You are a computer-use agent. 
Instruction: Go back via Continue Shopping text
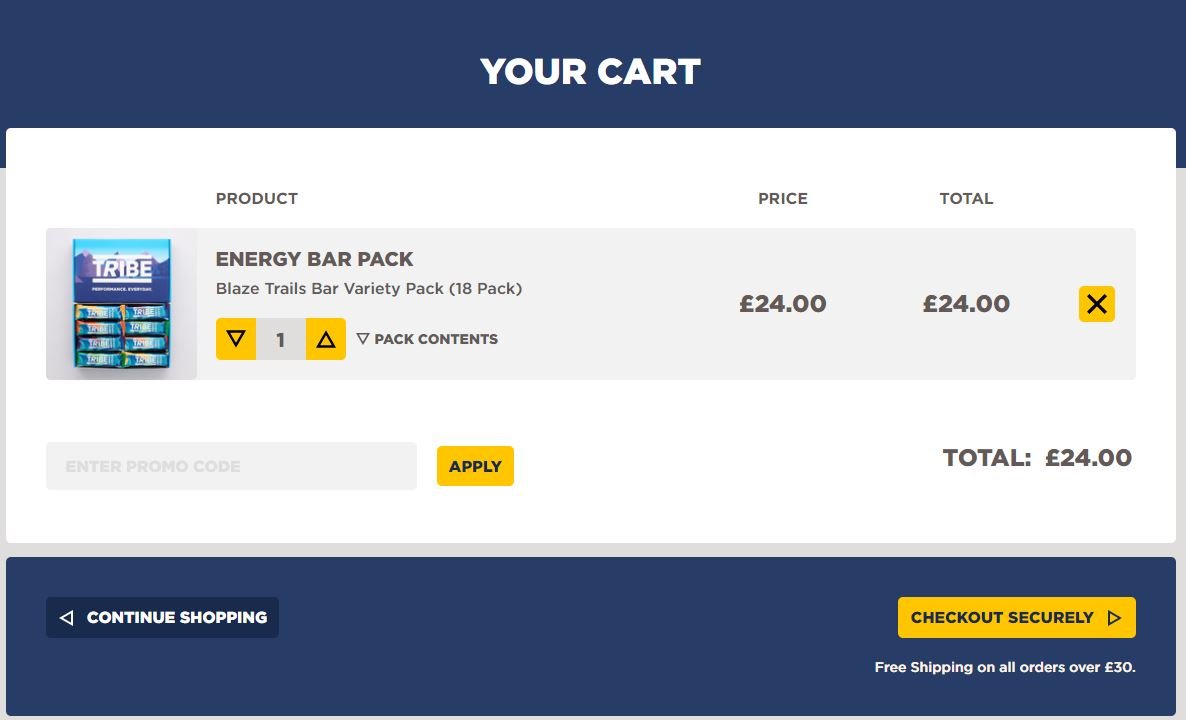pyautogui.click(x=177, y=617)
